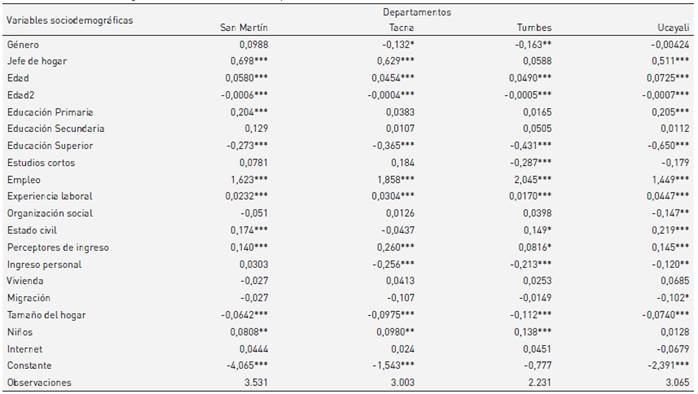Screen dimensions: 698x394
Task: Select Estudios cortos value -0,287*** for Tumbes
Action: (x=529, y=162)
